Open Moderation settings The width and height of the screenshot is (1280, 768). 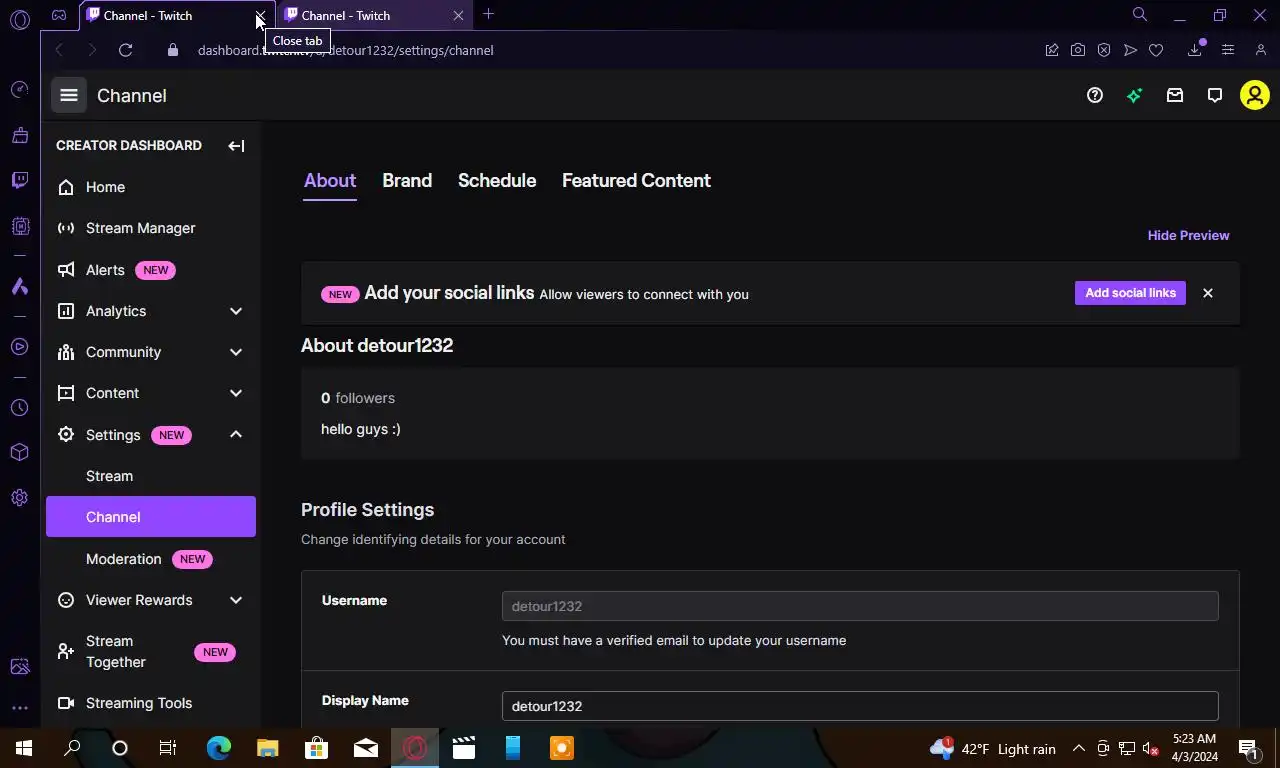[x=151, y=559]
